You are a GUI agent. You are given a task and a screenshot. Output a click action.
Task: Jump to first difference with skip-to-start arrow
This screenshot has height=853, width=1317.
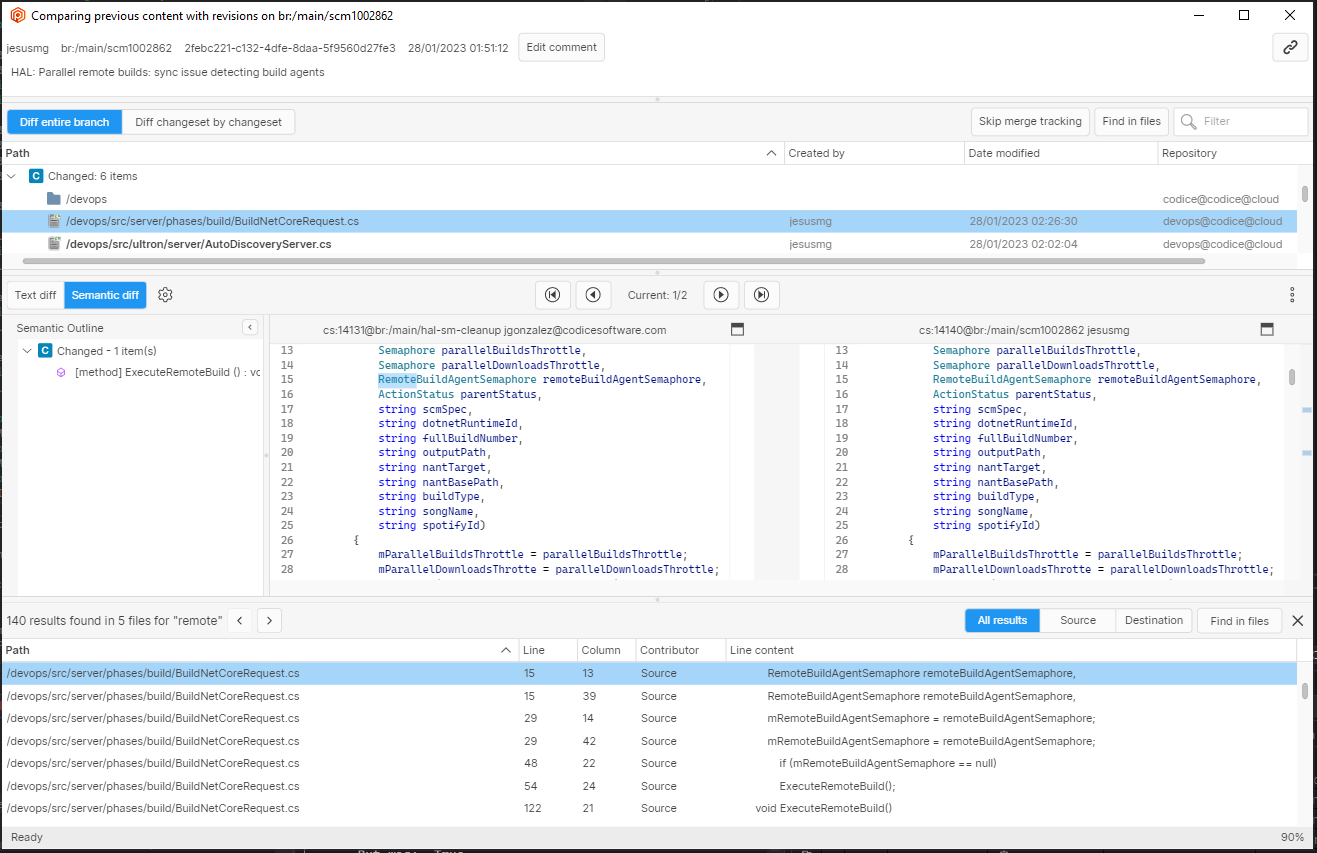click(552, 294)
